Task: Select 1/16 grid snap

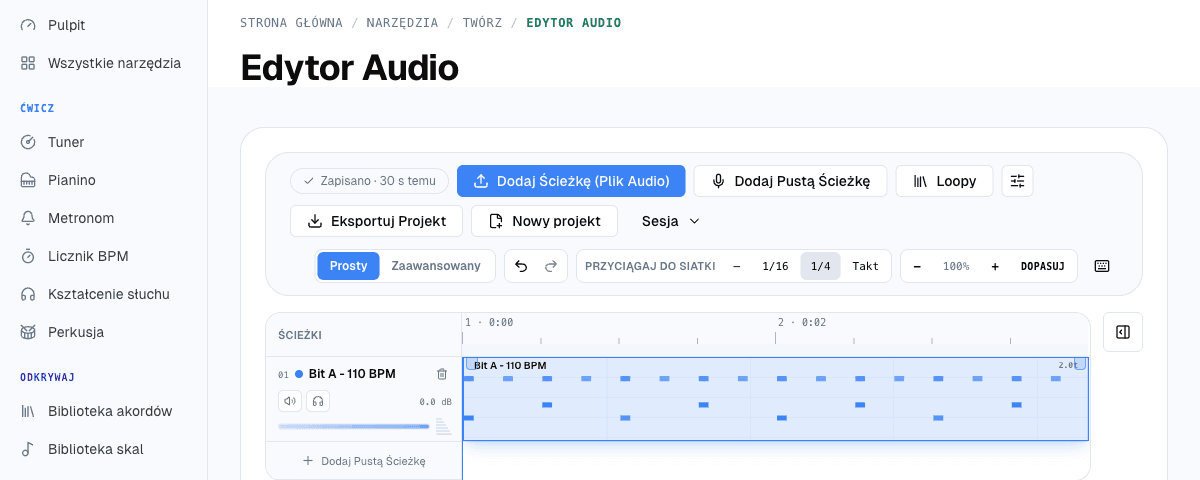Action: pos(775,266)
